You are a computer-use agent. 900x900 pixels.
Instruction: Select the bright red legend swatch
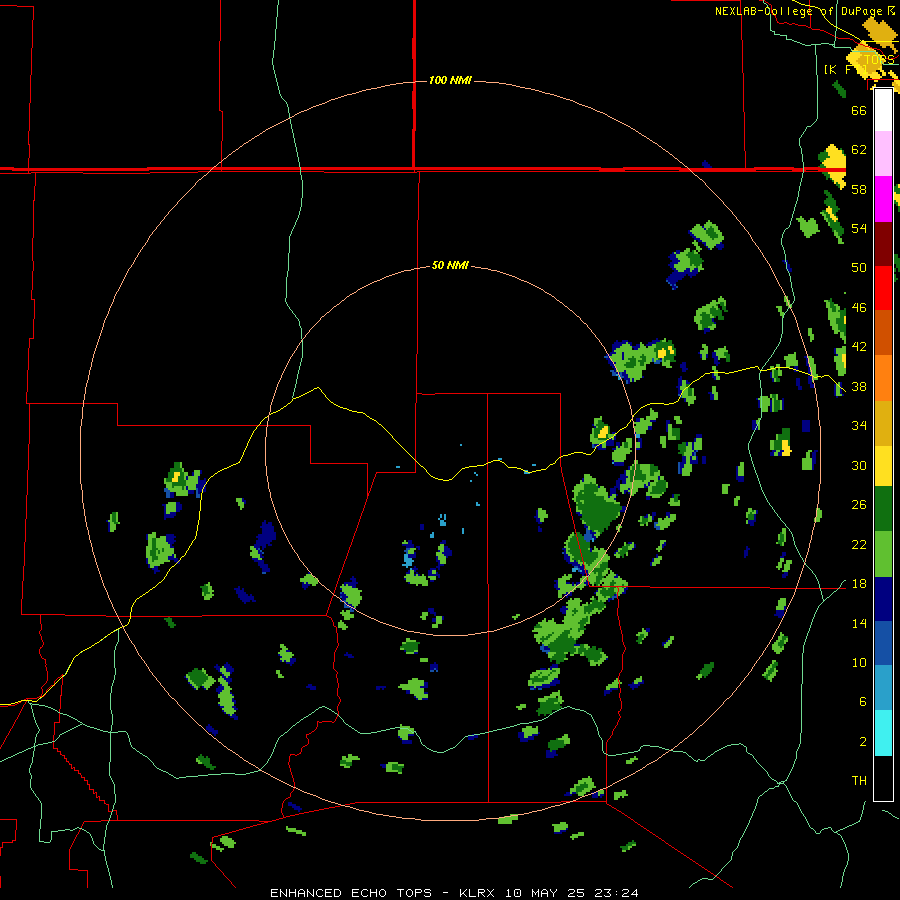[883, 288]
